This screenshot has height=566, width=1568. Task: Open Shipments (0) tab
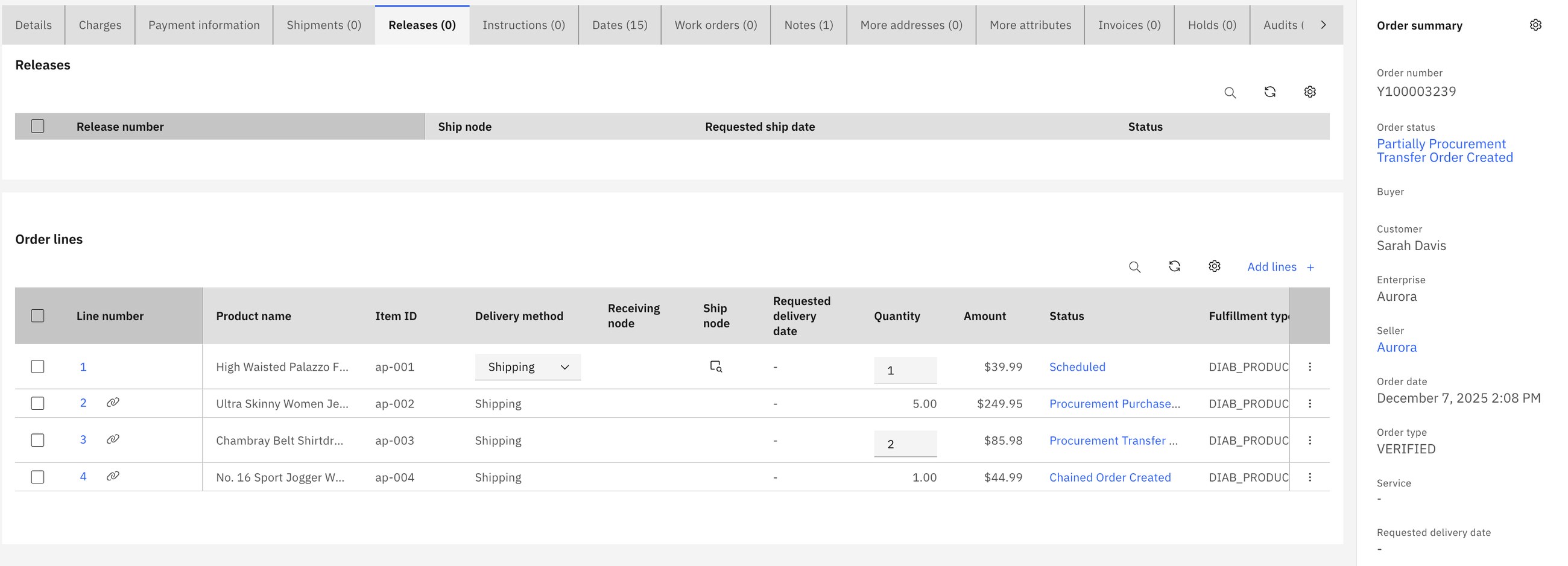(x=324, y=25)
